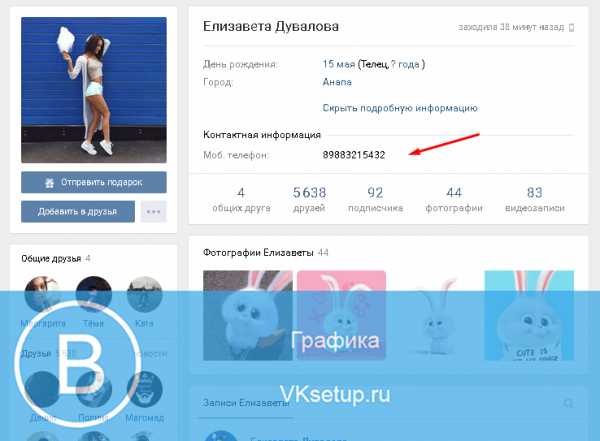Click the search icon in Записи Елизаветы
The image size is (600, 441).
569,403
